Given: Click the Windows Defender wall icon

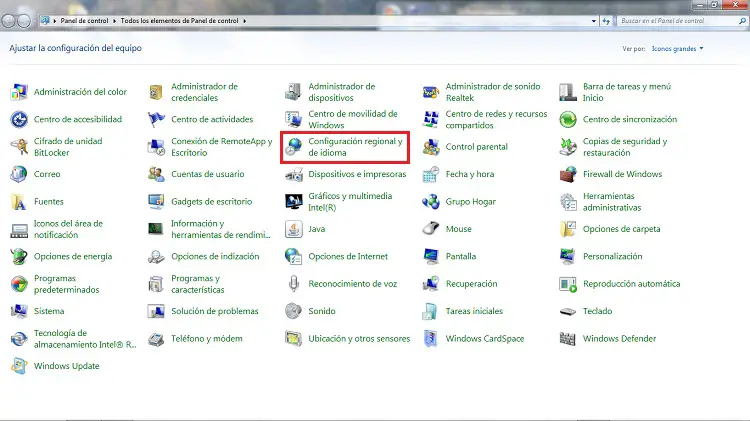Looking at the screenshot, I should pos(568,339).
